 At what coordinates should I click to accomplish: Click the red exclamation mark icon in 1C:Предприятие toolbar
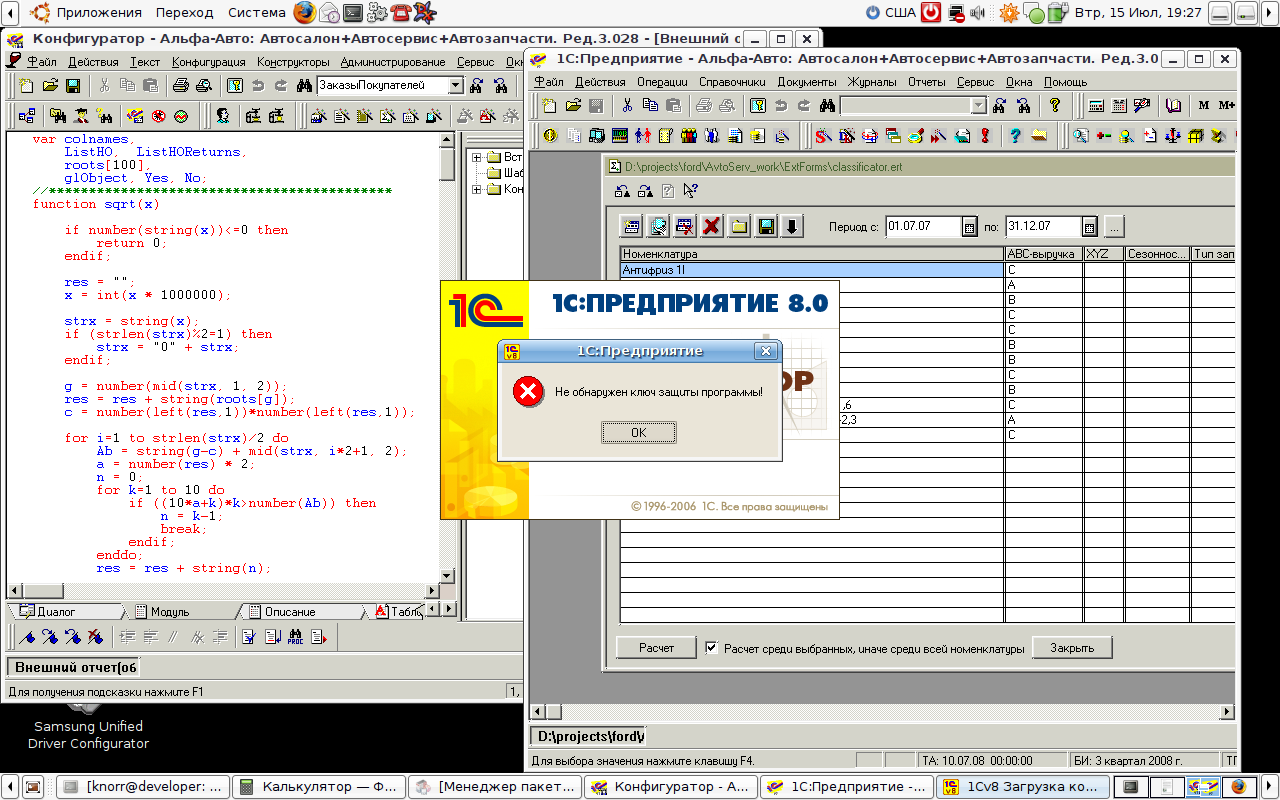[985, 135]
